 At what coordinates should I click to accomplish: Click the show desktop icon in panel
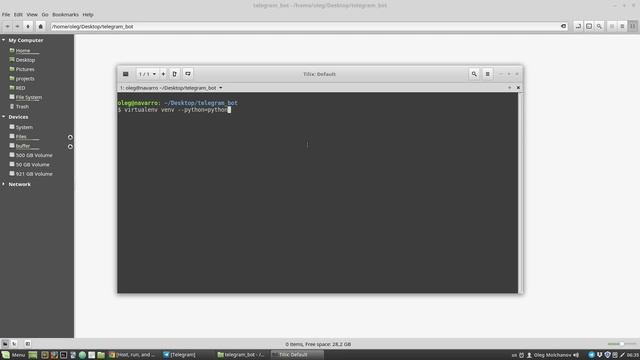coord(33,355)
